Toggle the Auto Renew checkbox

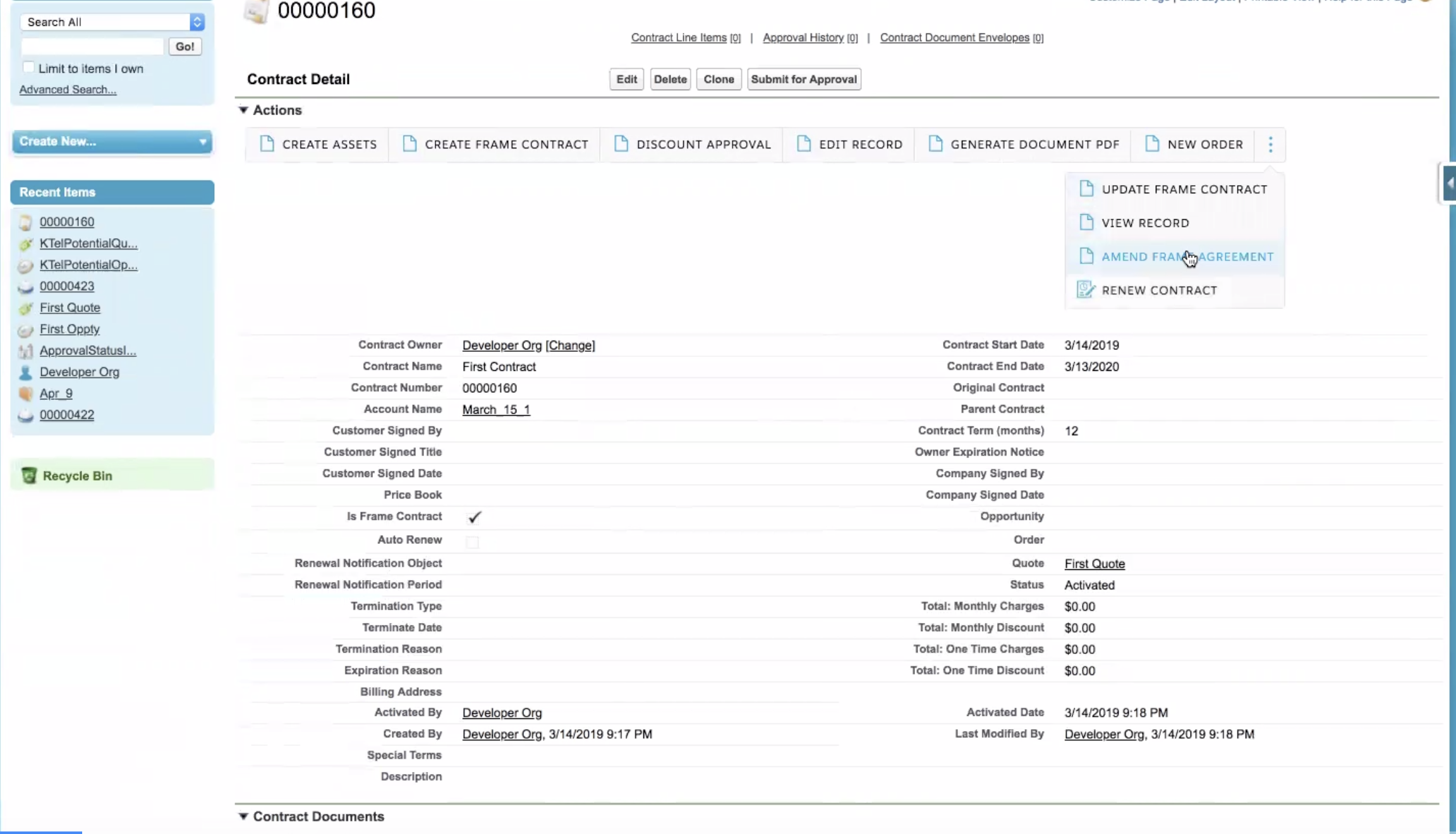(x=472, y=541)
